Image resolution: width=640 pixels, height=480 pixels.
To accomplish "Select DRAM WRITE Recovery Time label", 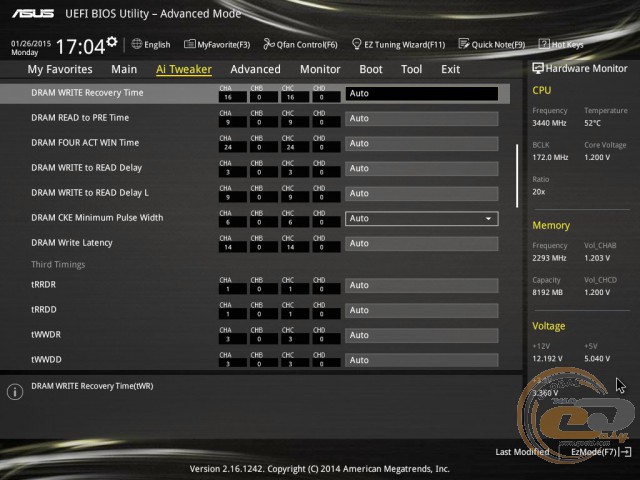I will [x=87, y=93].
